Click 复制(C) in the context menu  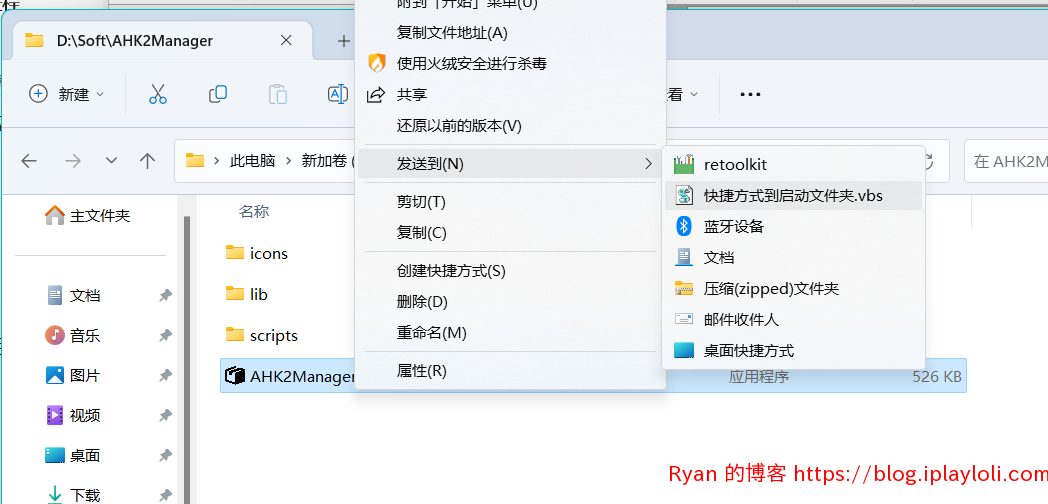510,233
